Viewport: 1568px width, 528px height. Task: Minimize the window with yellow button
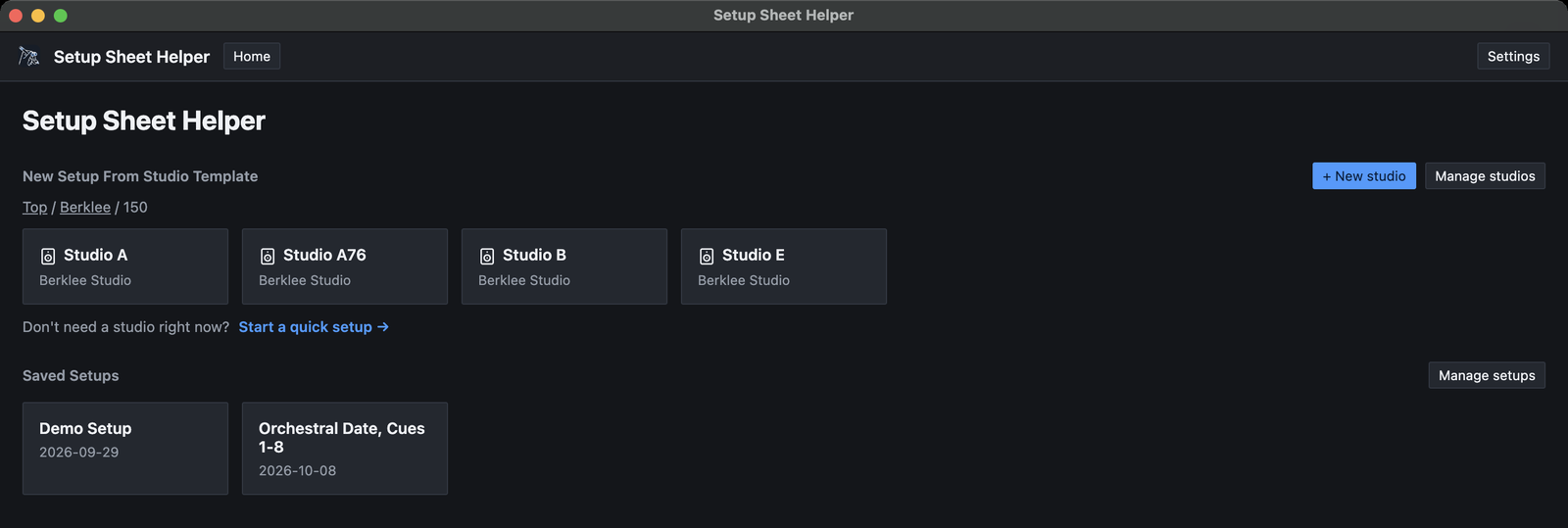(38, 16)
